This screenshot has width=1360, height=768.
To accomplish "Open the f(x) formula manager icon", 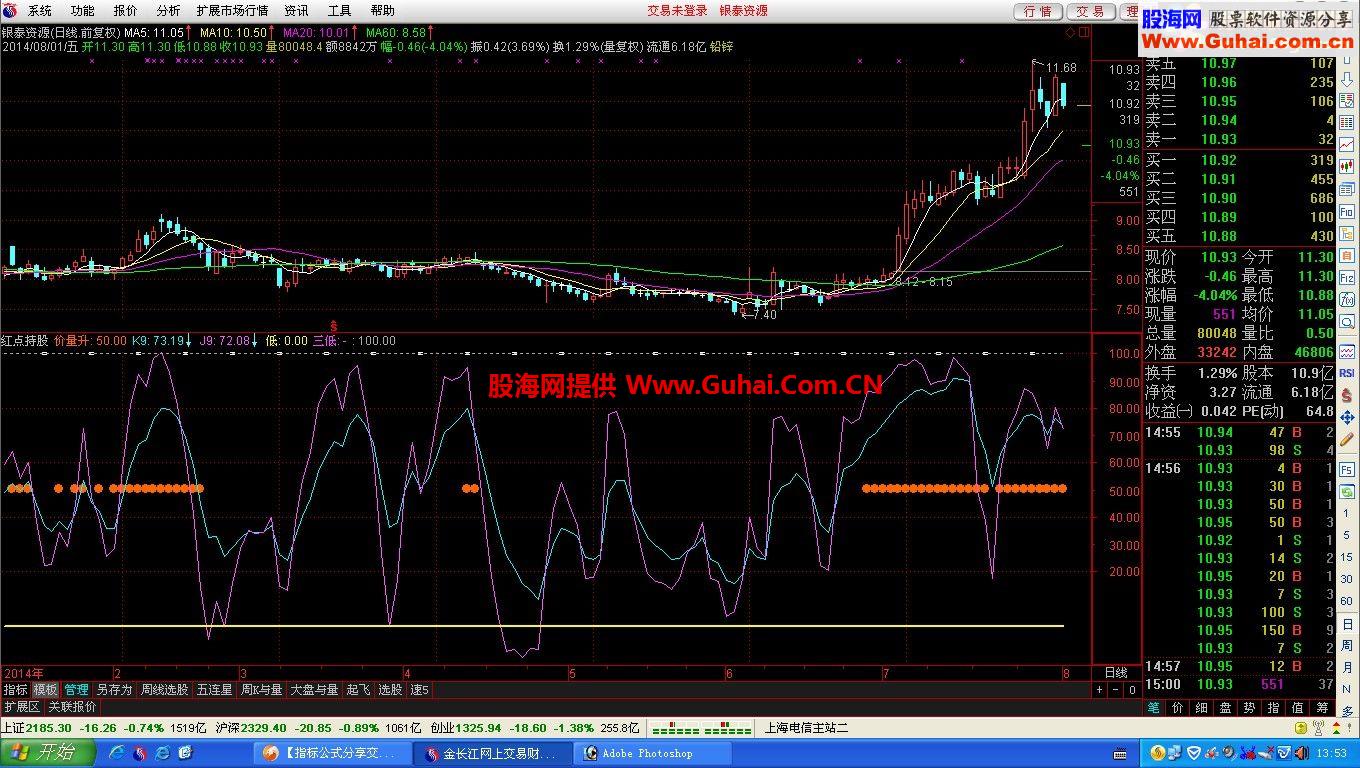I will click(1347, 298).
